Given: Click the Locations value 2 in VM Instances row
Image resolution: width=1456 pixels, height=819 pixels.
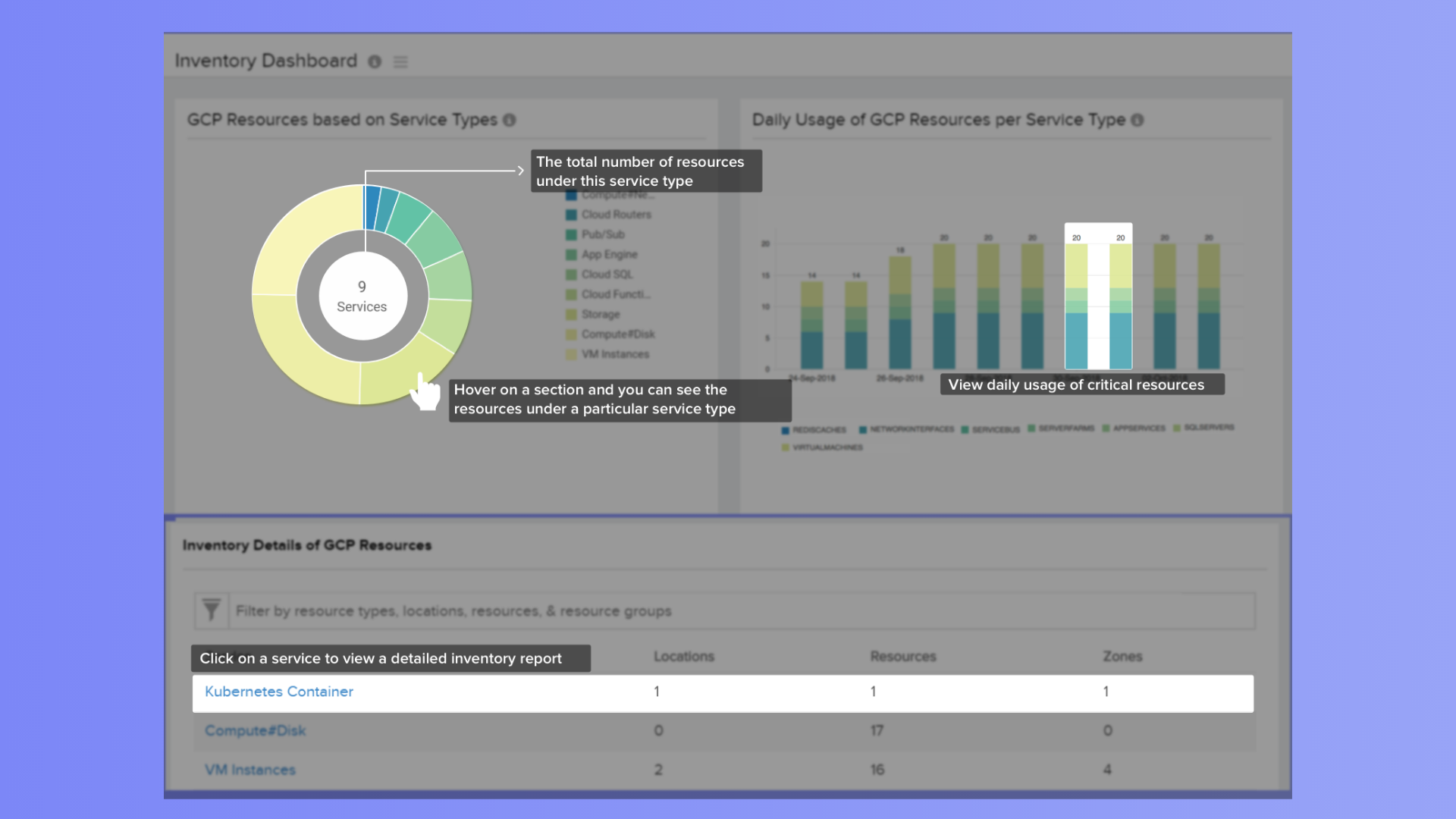Looking at the screenshot, I should tap(658, 770).
